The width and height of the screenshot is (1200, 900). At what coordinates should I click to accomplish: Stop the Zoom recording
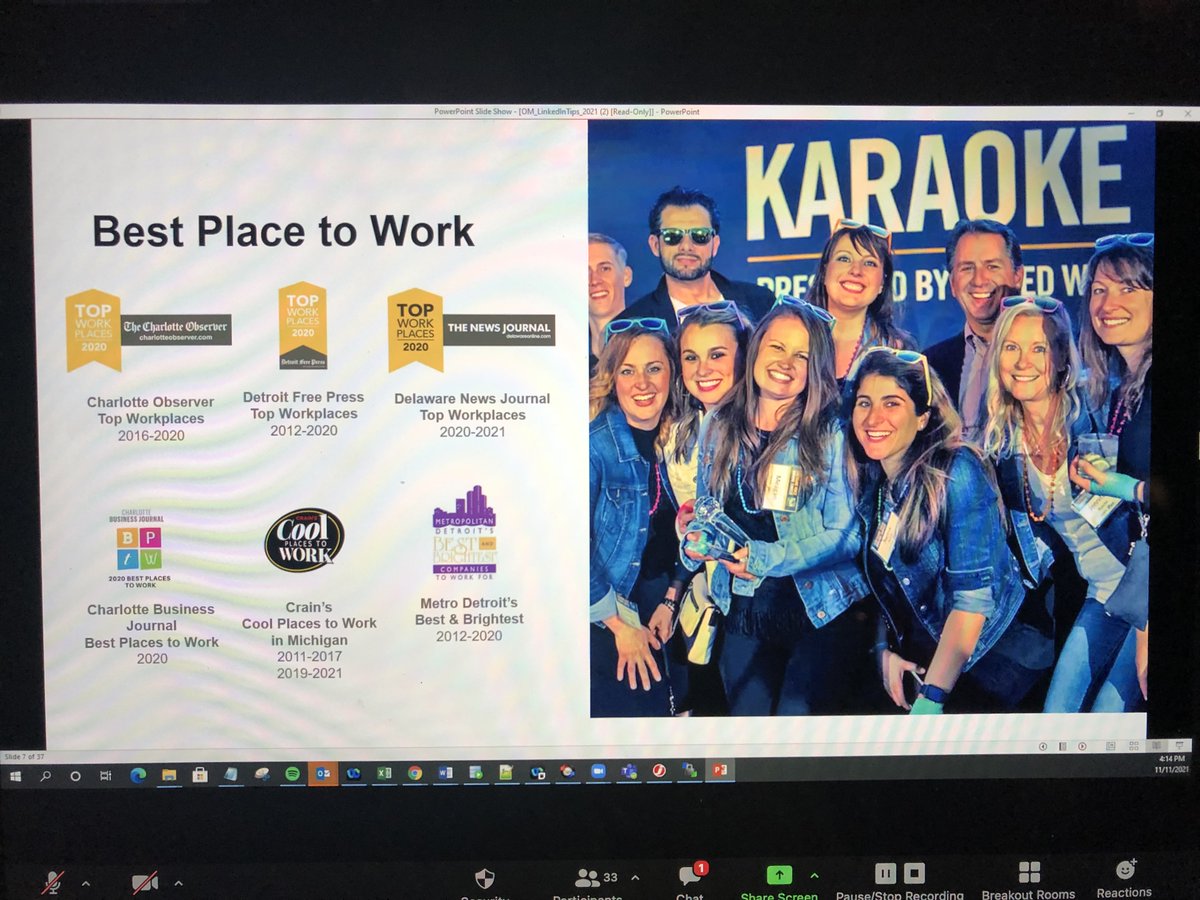tap(914, 873)
